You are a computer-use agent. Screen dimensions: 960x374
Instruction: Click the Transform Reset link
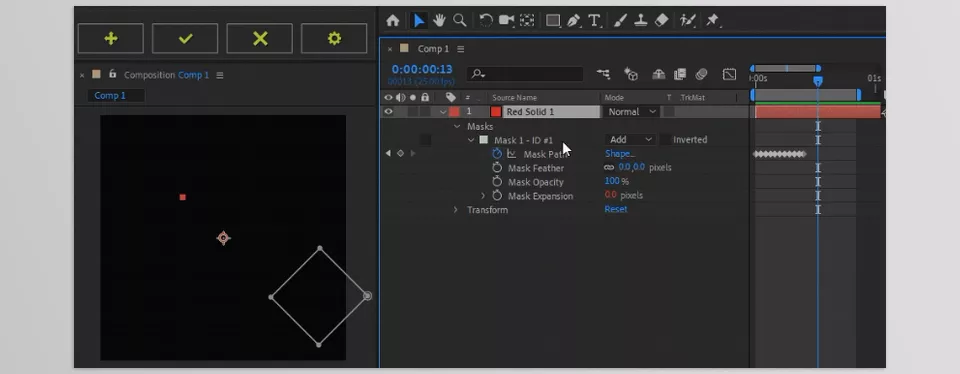(x=616, y=209)
